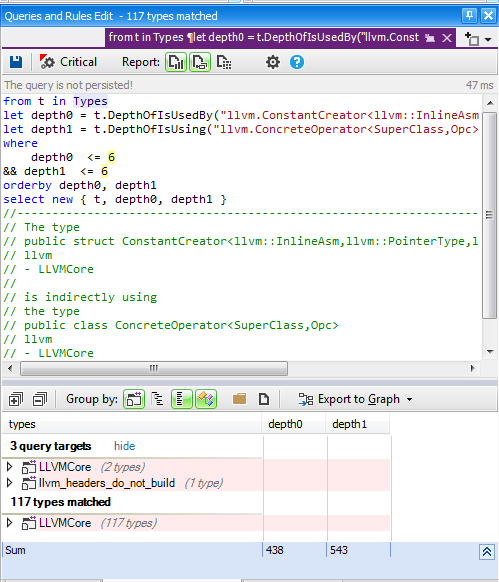The height and width of the screenshot is (582, 499).
Task: Open query settings gear icon
Action: [x=273, y=62]
